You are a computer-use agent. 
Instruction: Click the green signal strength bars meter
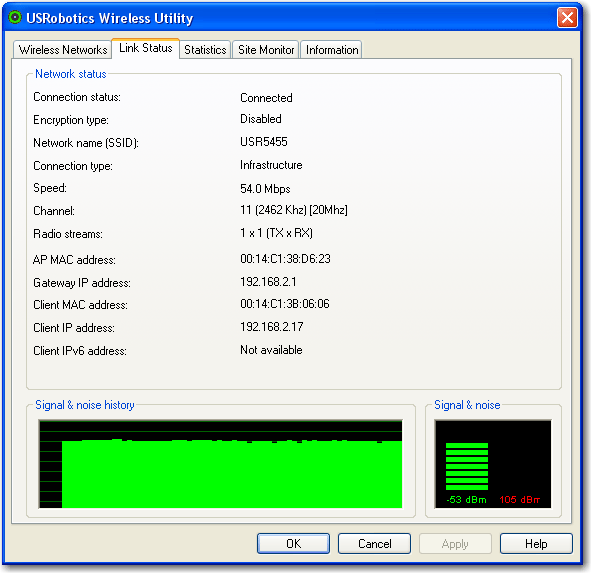pos(467,466)
